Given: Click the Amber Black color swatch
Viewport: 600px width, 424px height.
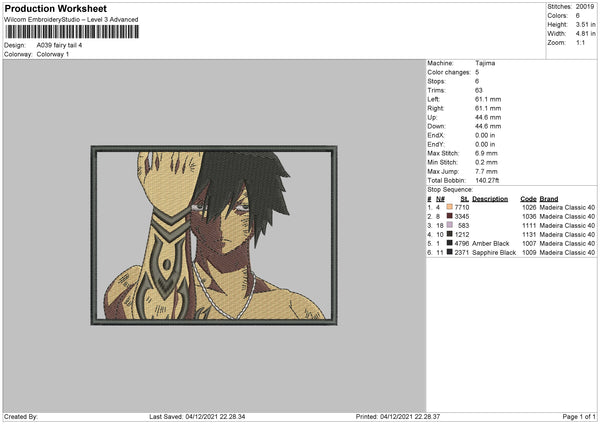Looking at the screenshot, I should click(x=450, y=243).
